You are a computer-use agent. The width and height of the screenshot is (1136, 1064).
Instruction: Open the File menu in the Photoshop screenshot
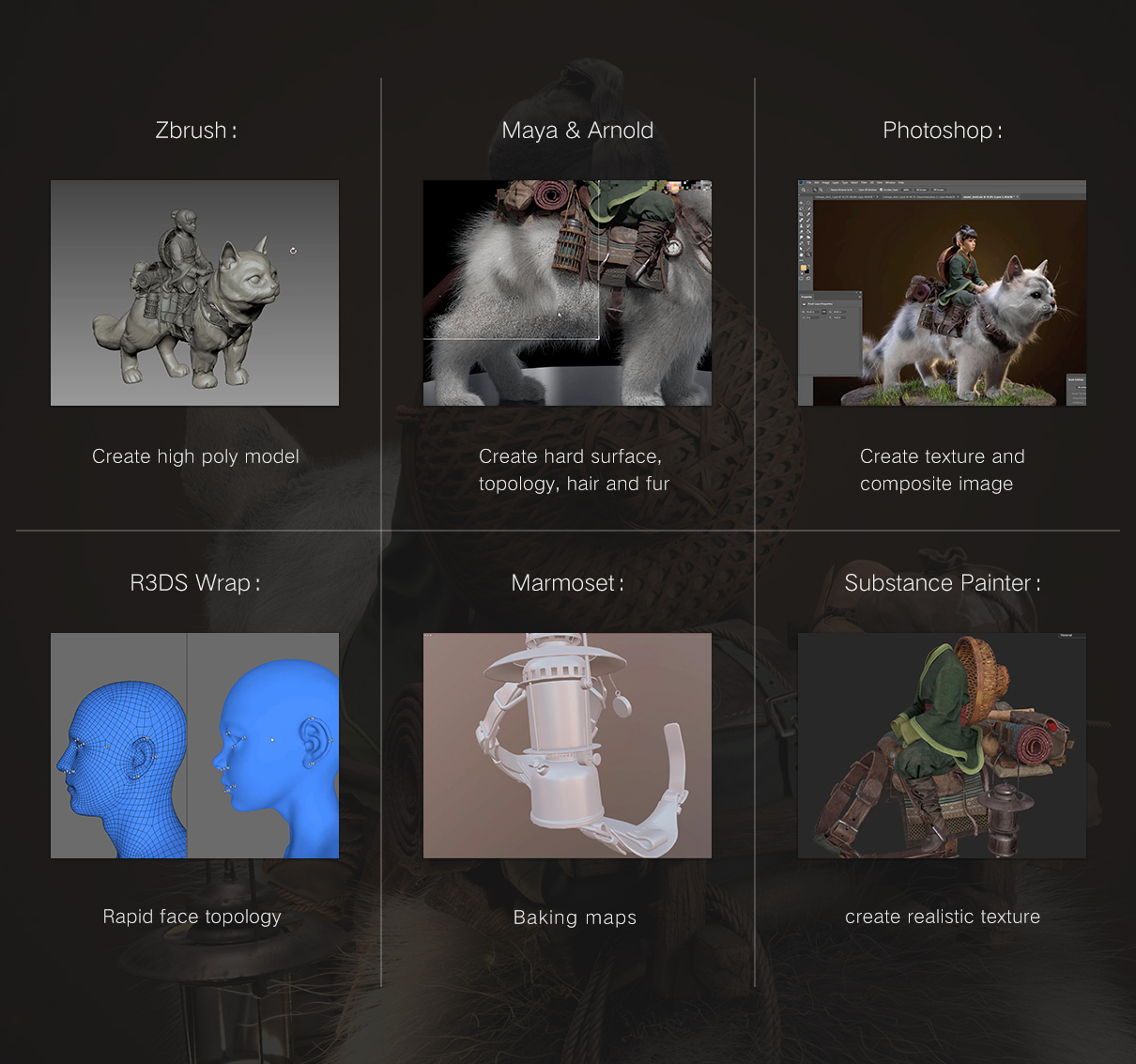point(809,182)
